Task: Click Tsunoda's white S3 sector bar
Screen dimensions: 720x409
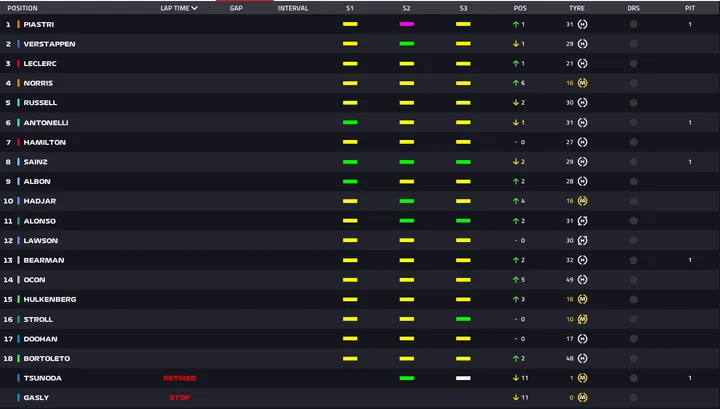Action: tap(463, 378)
